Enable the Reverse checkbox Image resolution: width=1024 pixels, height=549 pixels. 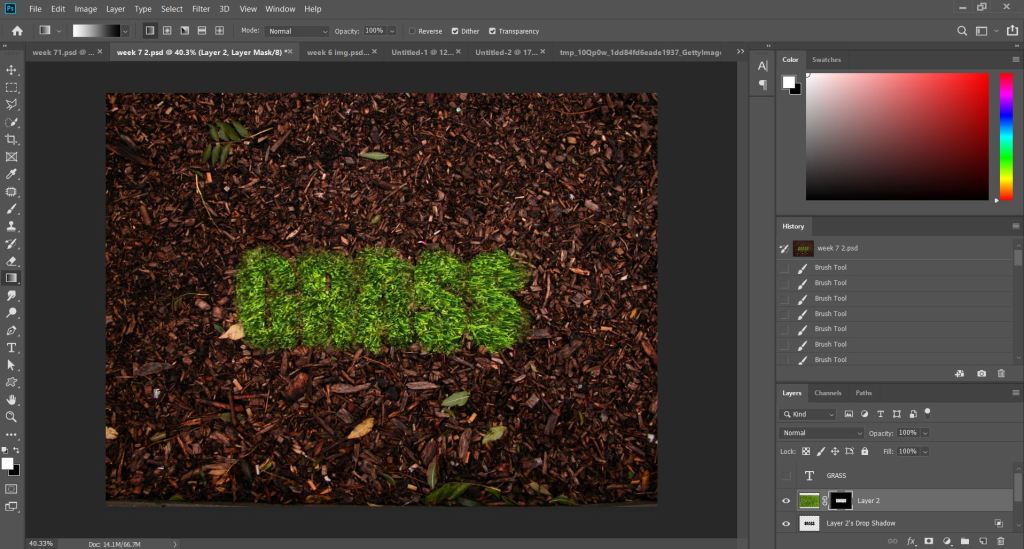413,31
